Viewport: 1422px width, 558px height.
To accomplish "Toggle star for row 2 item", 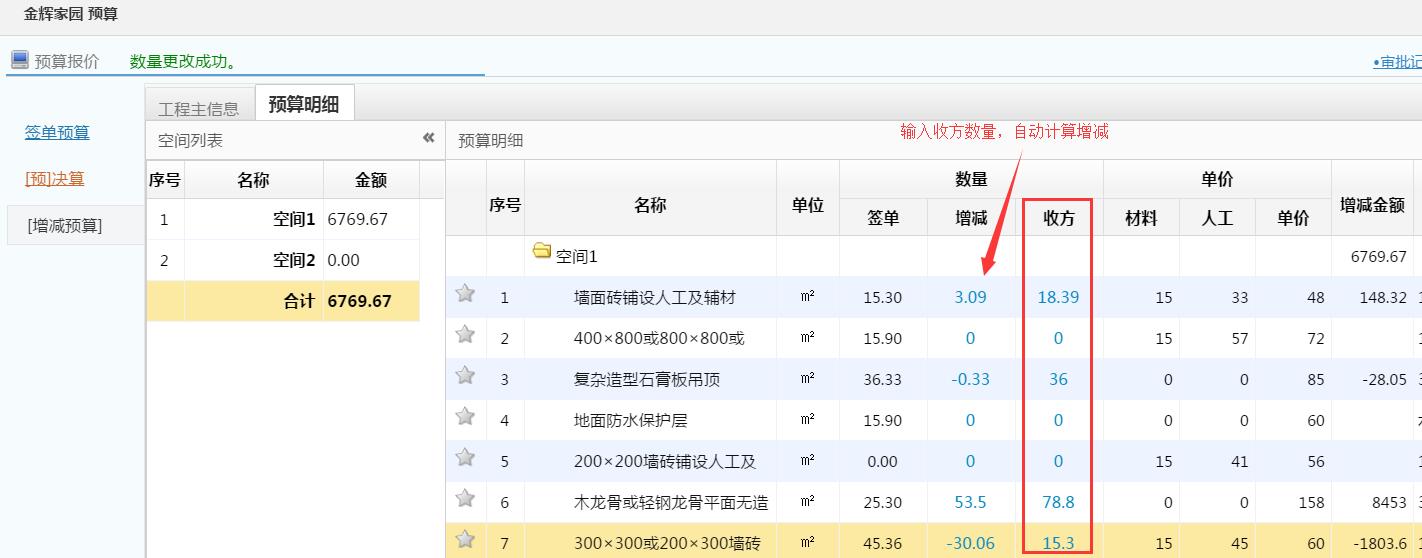I will click(465, 335).
